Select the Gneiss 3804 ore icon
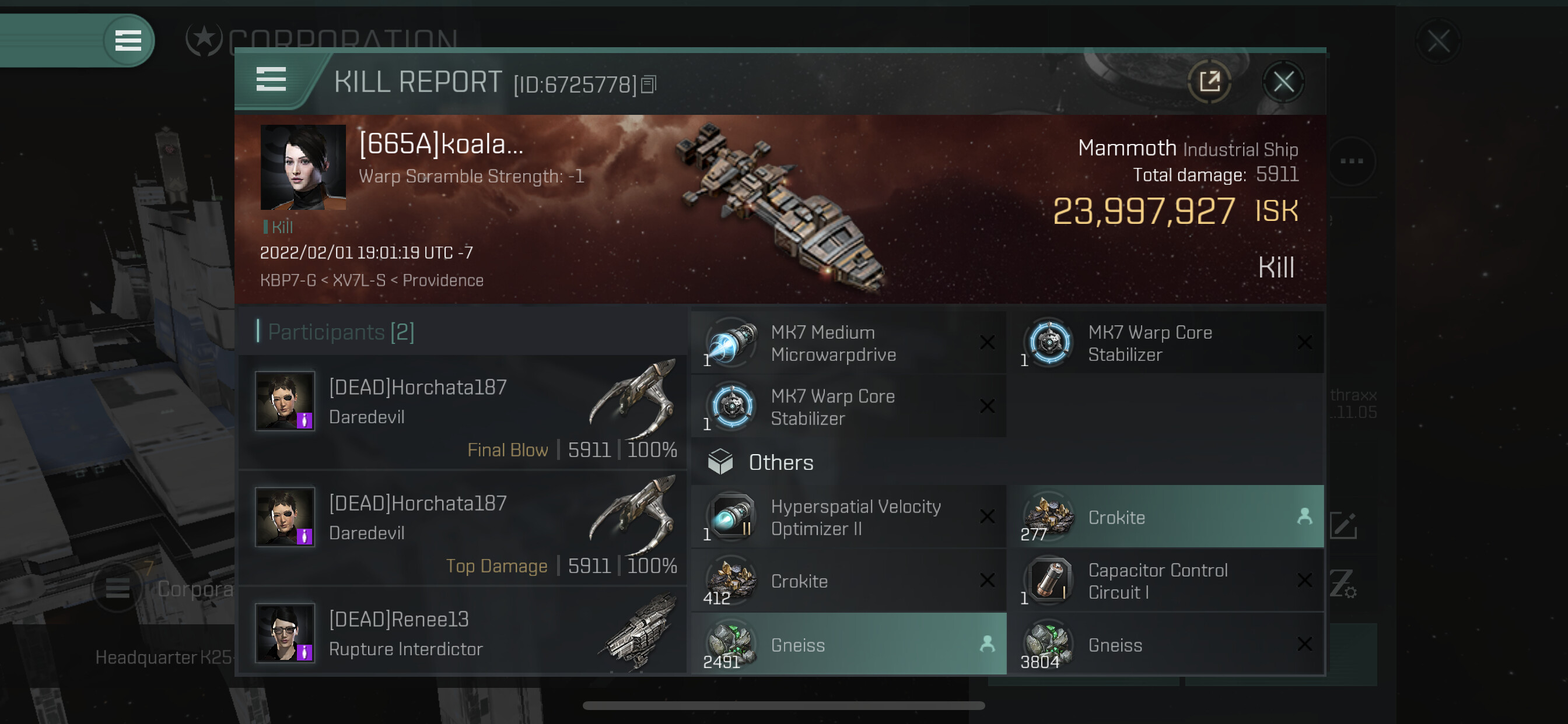 (1049, 644)
